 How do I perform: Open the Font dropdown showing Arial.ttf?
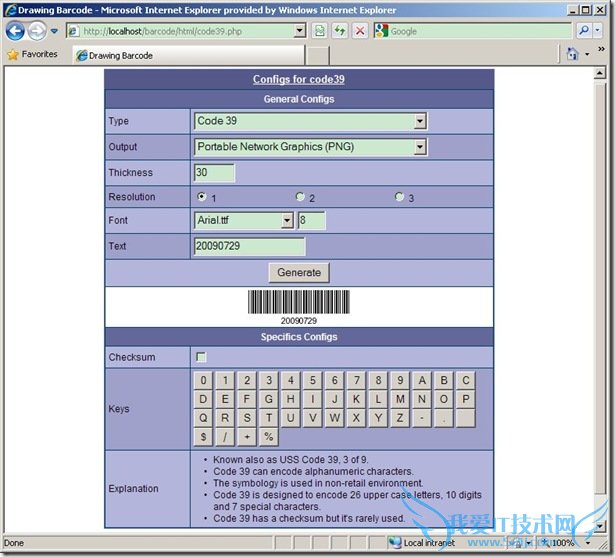(x=244, y=221)
